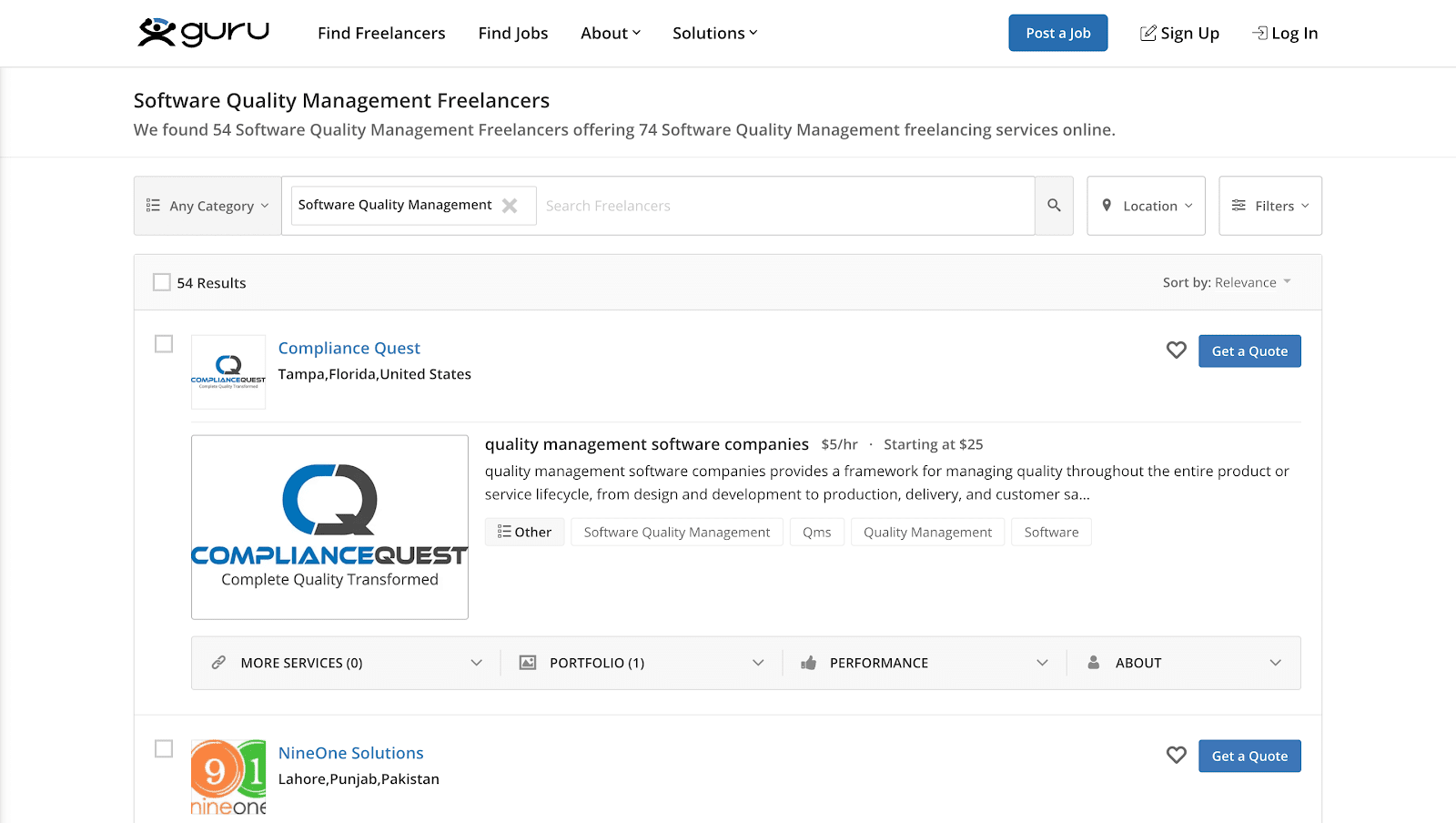Open the Any Category dropdown

click(207, 206)
